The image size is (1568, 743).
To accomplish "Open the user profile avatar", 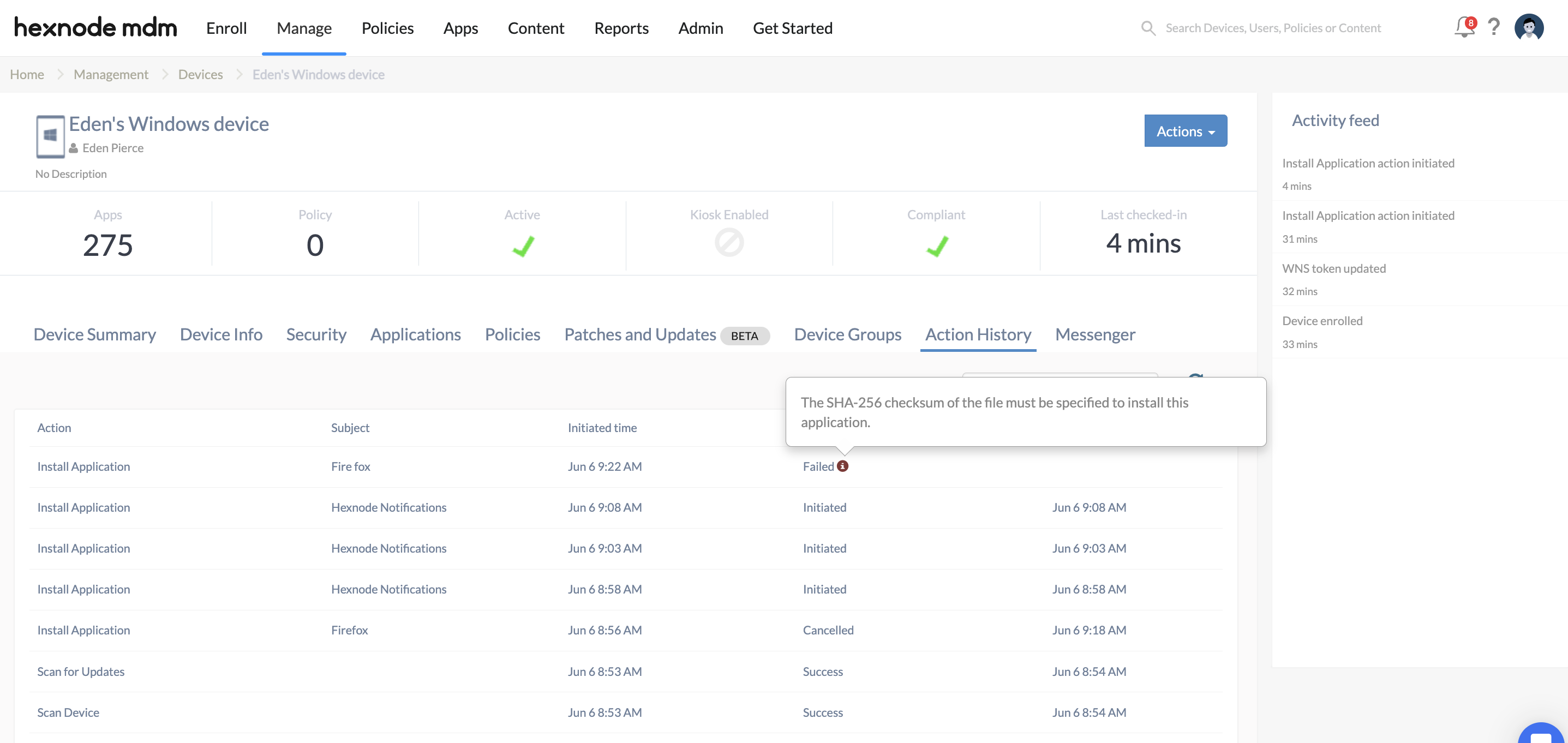I will tap(1529, 27).
